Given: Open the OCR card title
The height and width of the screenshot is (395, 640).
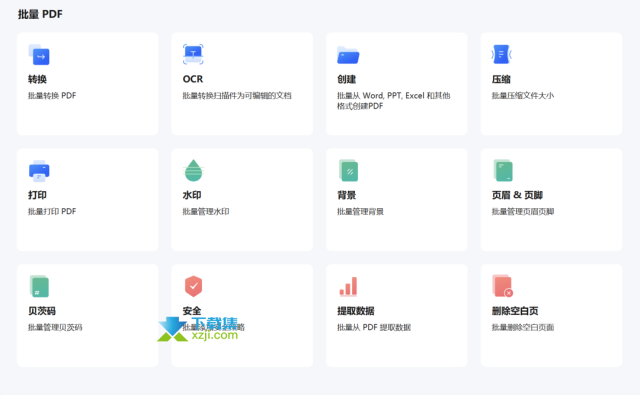Looking at the screenshot, I should tap(193, 79).
